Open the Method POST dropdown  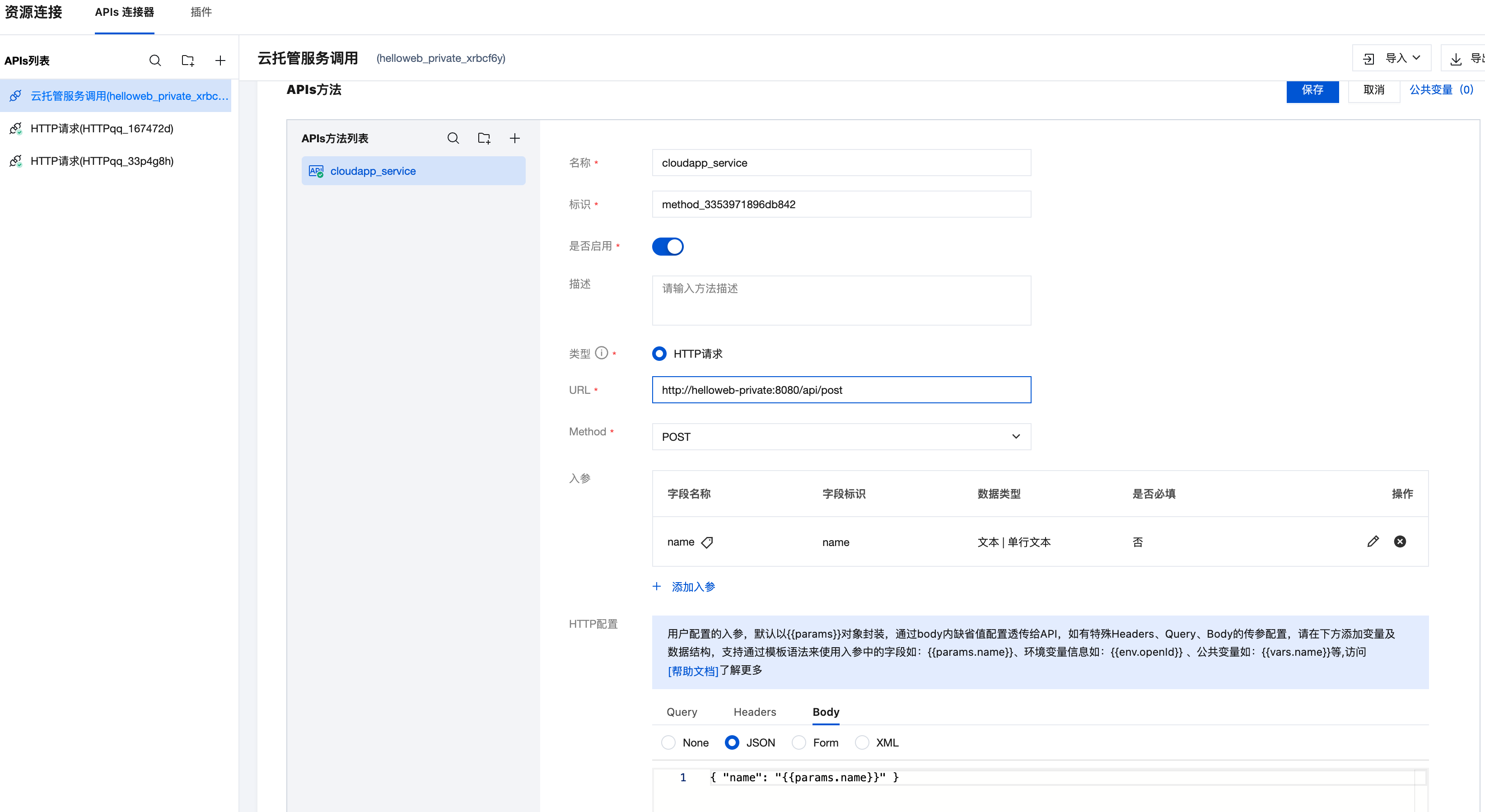(841, 436)
